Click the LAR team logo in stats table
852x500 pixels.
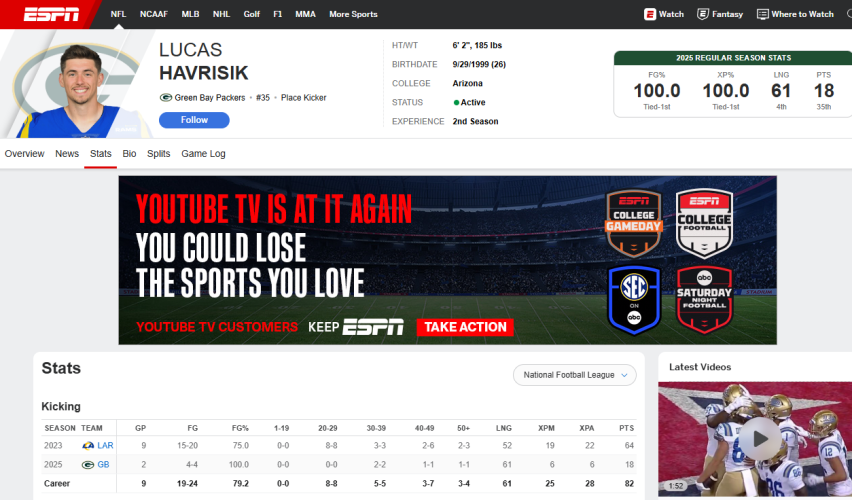pyautogui.click(x=88, y=445)
